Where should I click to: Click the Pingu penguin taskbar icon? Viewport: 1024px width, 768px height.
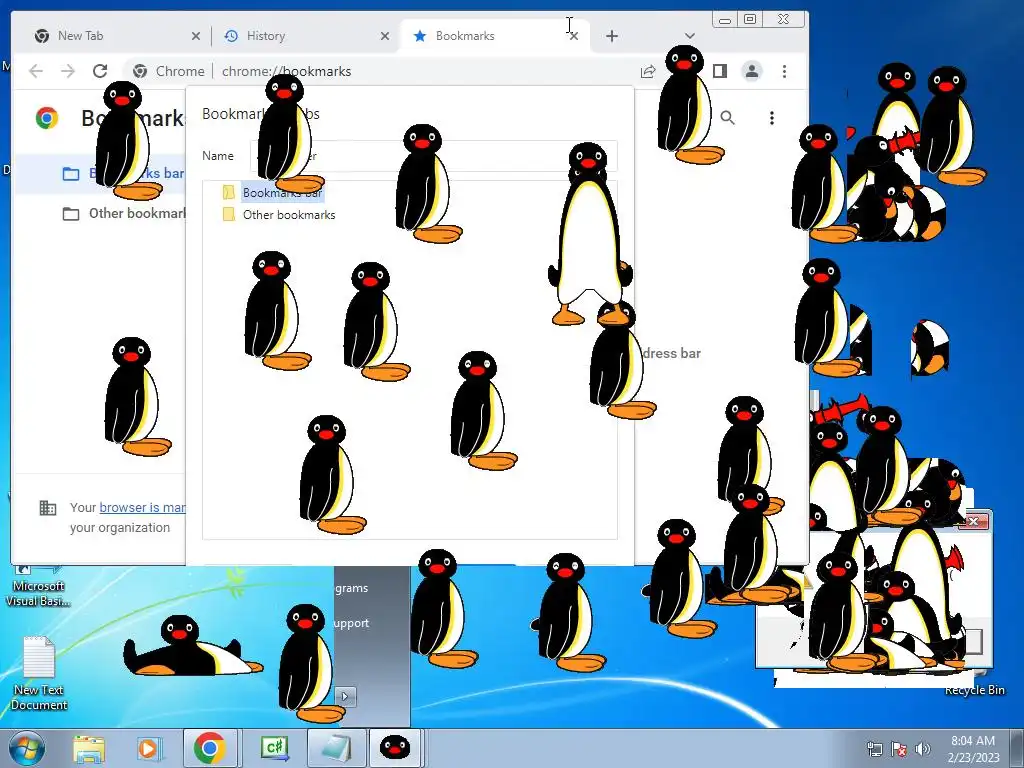395,748
